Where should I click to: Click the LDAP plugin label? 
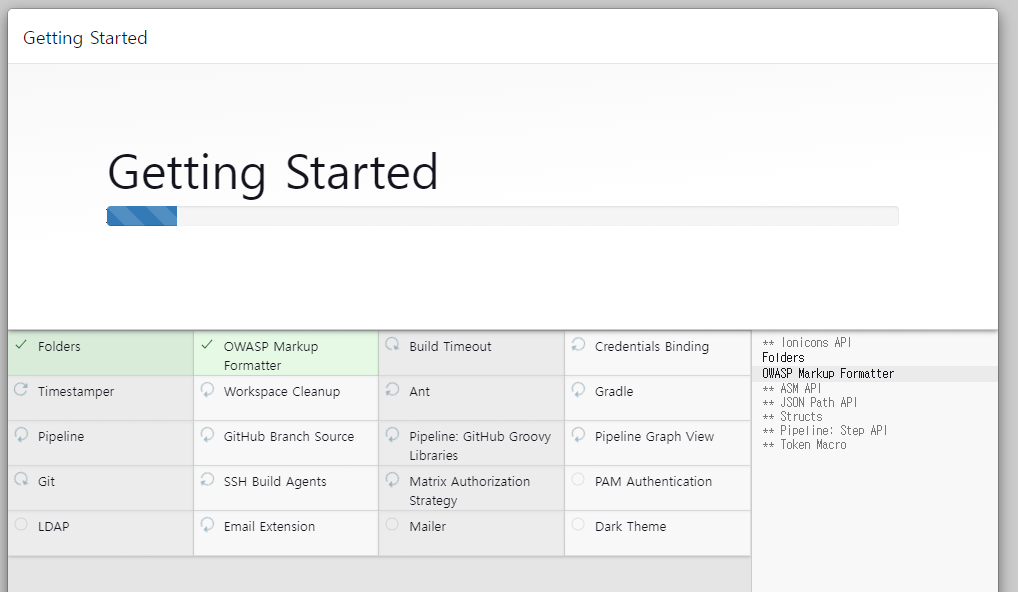[x=53, y=526]
